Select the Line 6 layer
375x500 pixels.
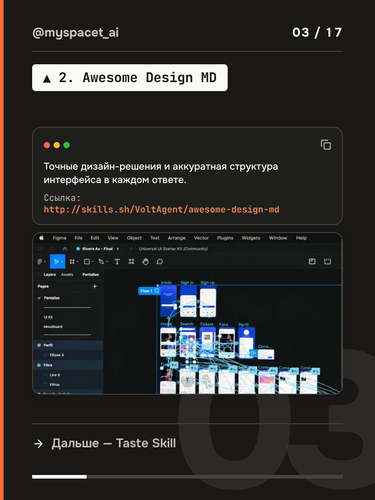(x=68, y=375)
